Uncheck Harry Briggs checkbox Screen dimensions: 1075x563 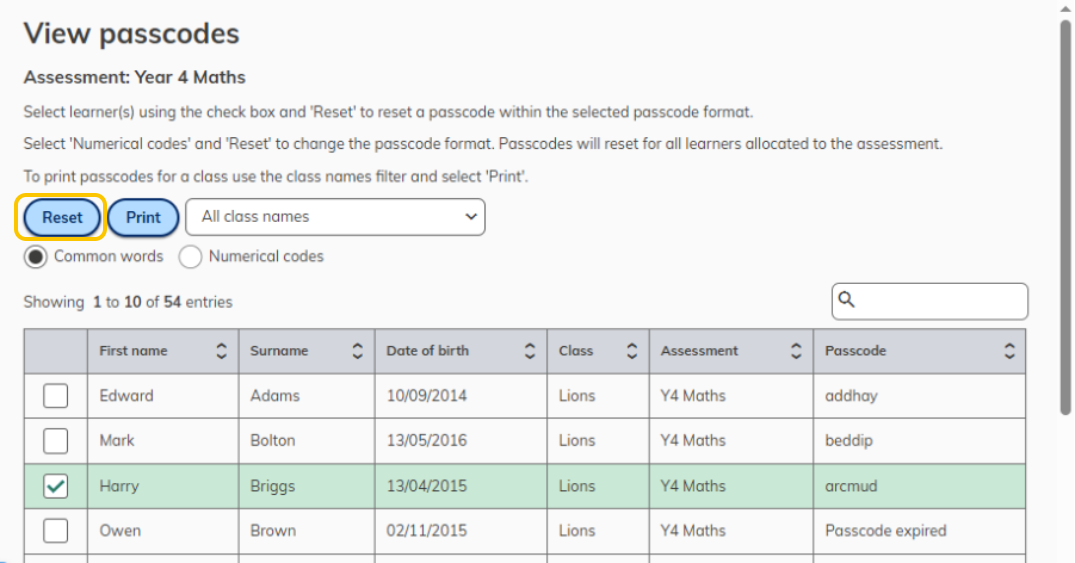[x=56, y=486]
